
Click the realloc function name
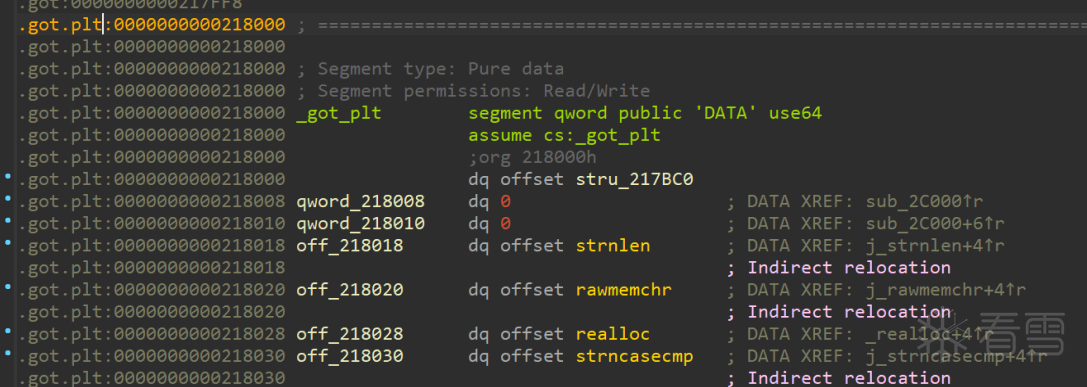[x=613, y=334]
